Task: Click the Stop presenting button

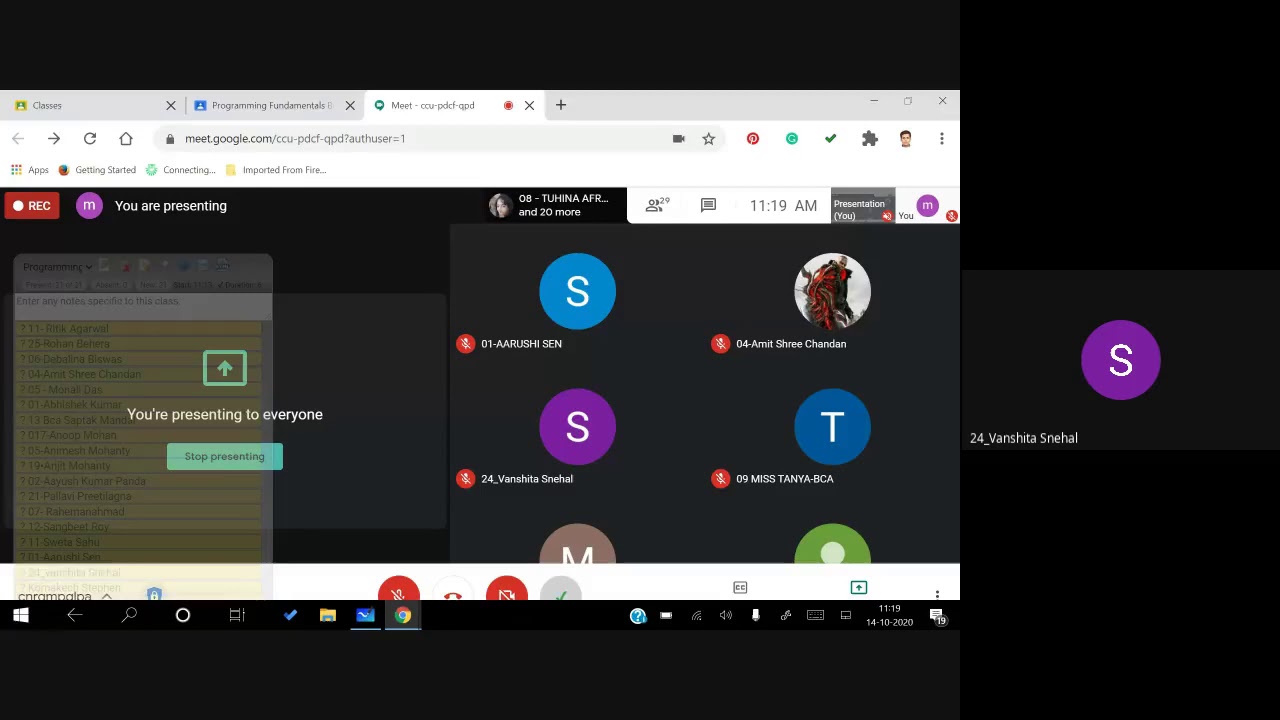Action: [x=225, y=456]
